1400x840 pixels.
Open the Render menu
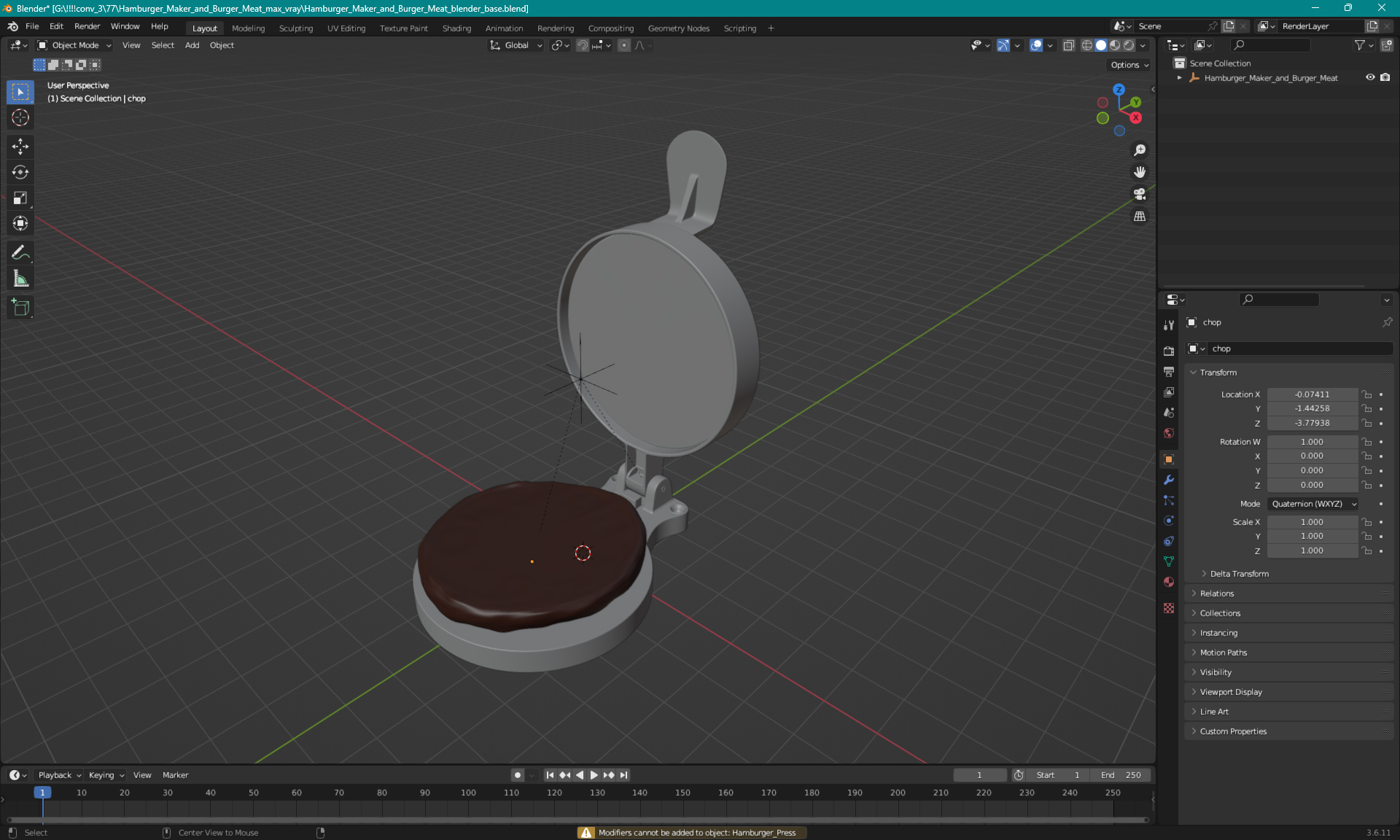pos(87,26)
